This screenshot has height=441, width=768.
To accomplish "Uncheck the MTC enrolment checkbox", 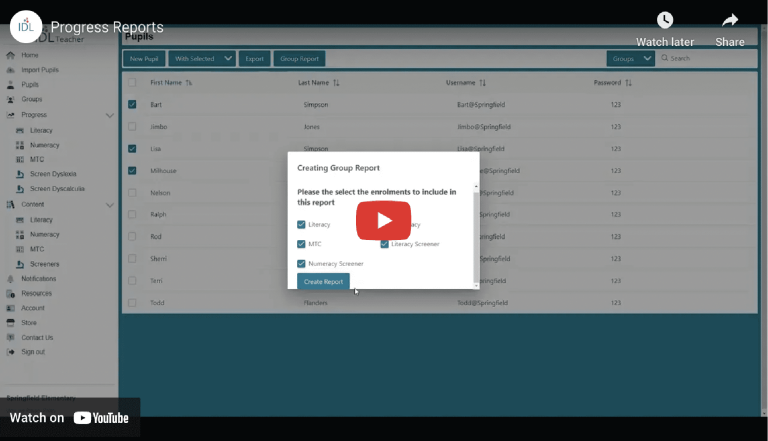I will click(301, 244).
